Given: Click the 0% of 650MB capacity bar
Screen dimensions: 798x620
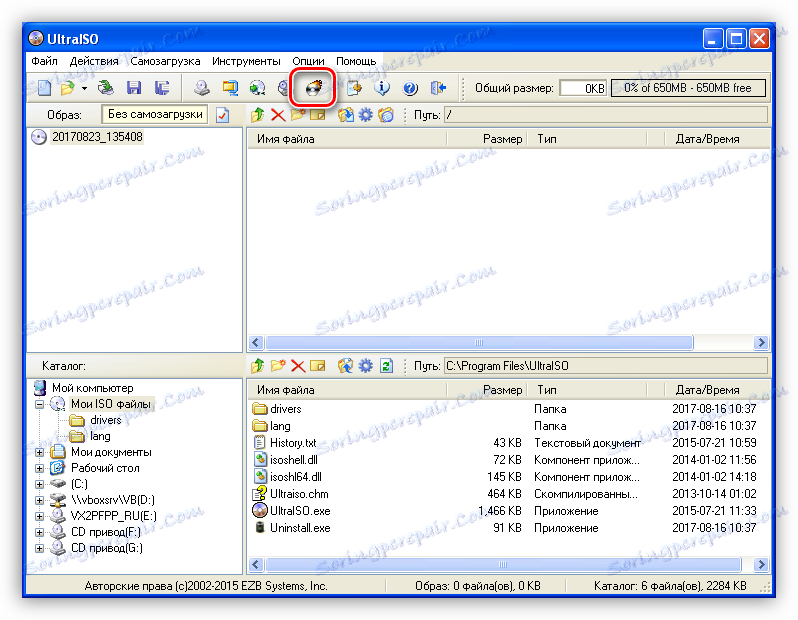Looking at the screenshot, I should 688,88.
